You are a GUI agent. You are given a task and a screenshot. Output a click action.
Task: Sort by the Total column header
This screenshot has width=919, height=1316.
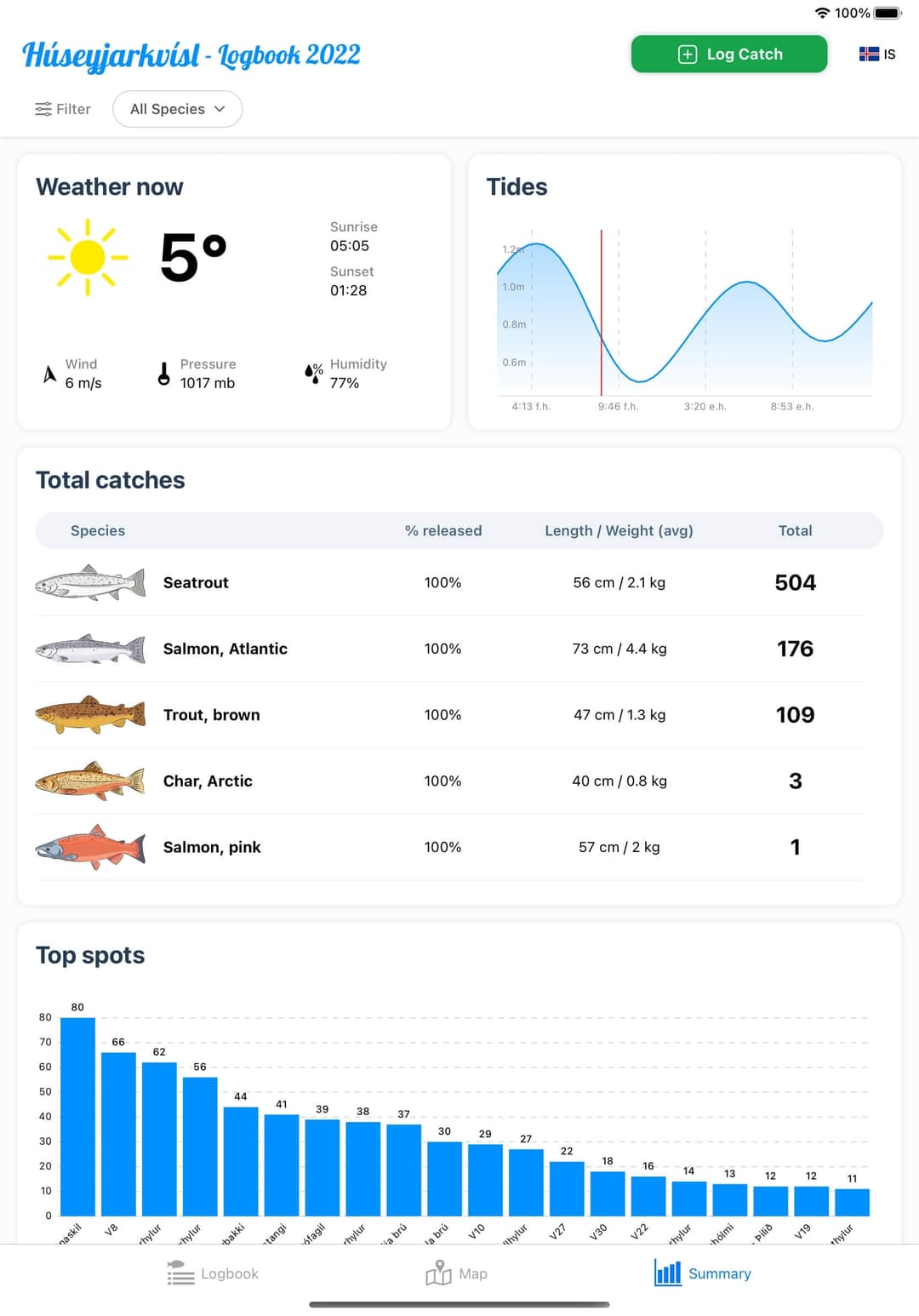point(795,530)
